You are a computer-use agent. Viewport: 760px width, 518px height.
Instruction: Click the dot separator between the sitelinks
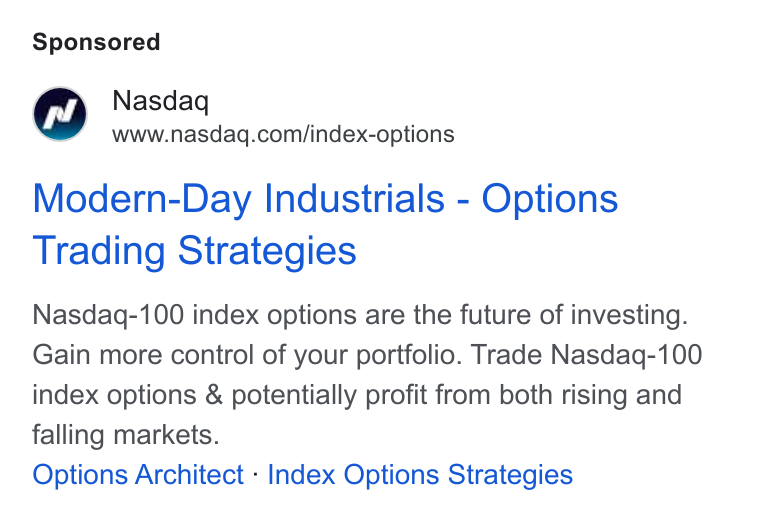click(255, 472)
